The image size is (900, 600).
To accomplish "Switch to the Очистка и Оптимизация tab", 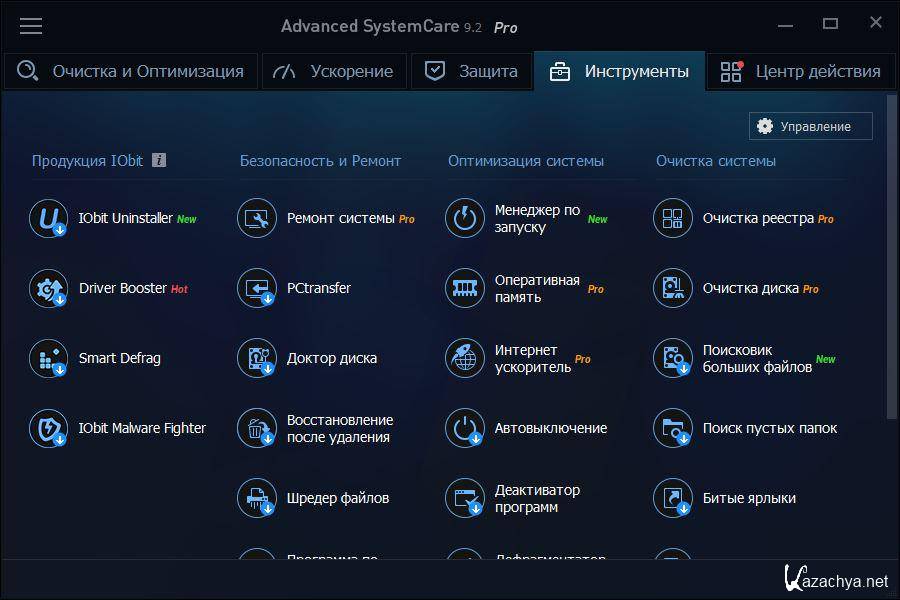I will pyautogui.click(x=130, y=71).
